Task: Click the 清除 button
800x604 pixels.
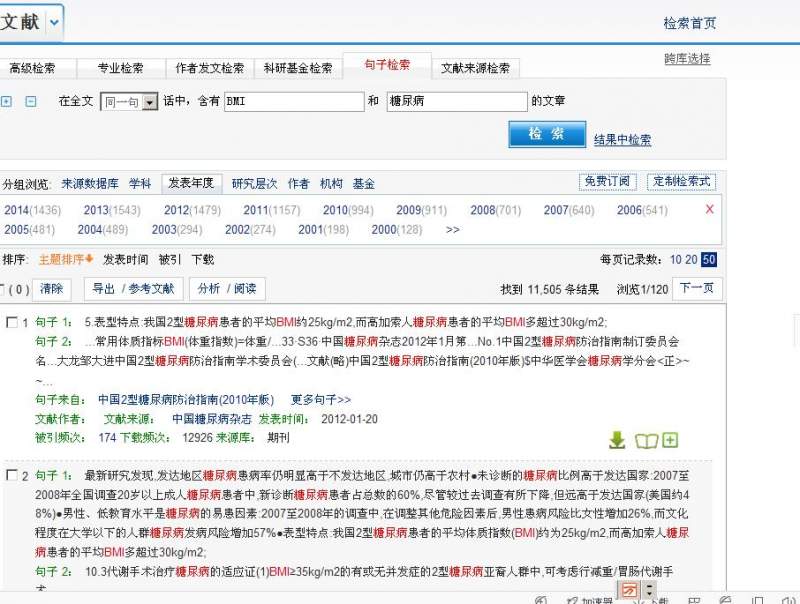Action: pos(52,289)
